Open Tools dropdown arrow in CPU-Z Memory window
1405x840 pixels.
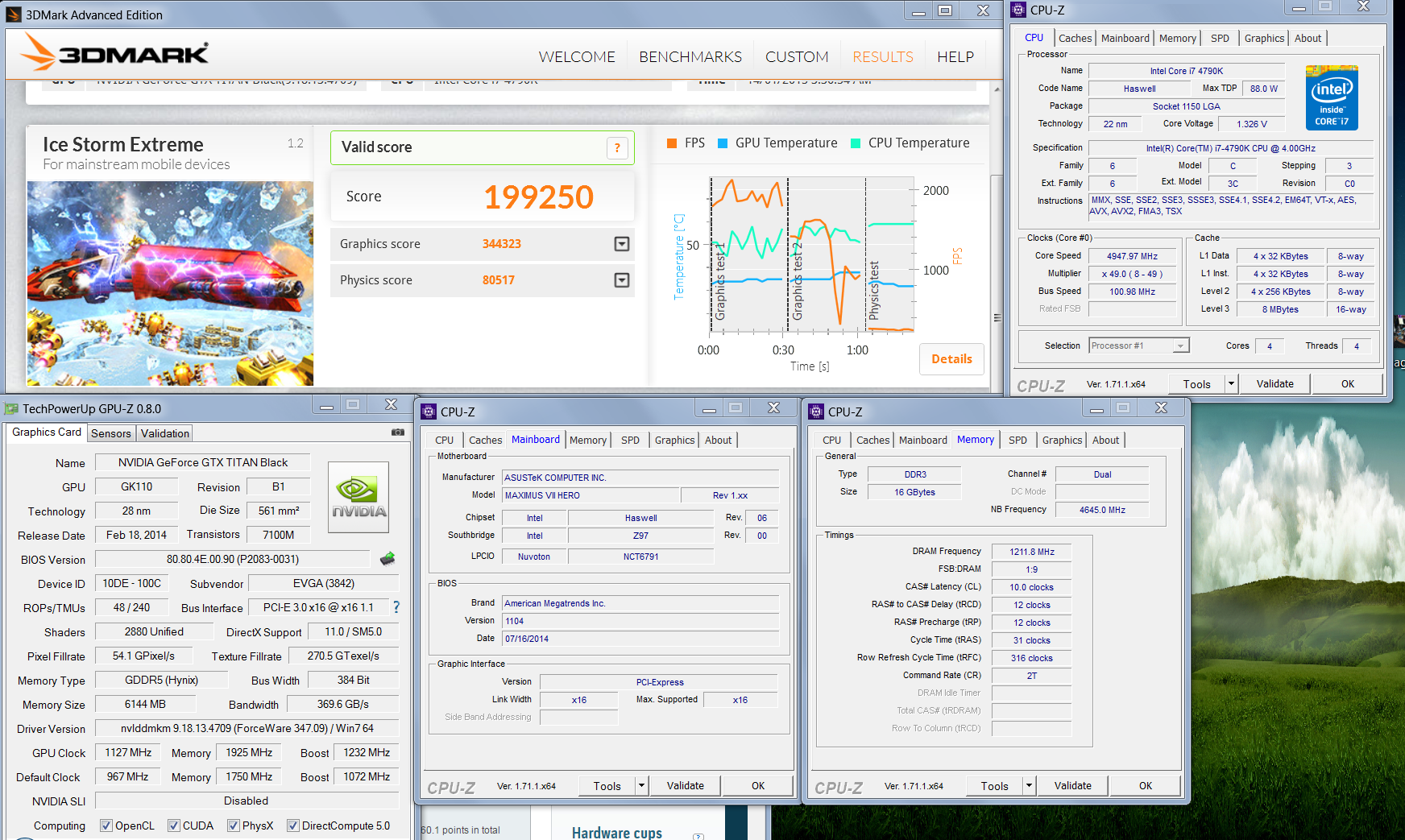[1030, 785]
